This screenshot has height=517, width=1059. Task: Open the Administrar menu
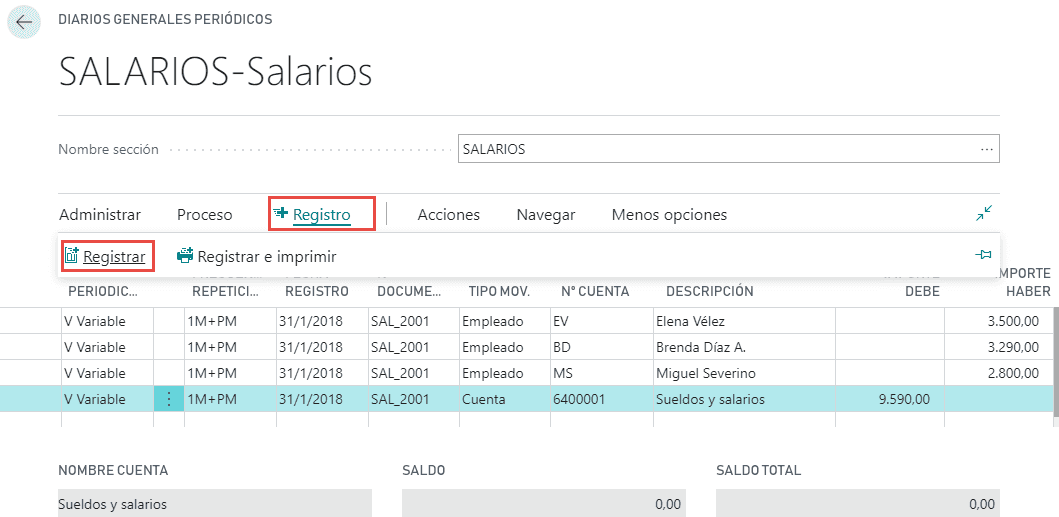click(x=100, y=215)
